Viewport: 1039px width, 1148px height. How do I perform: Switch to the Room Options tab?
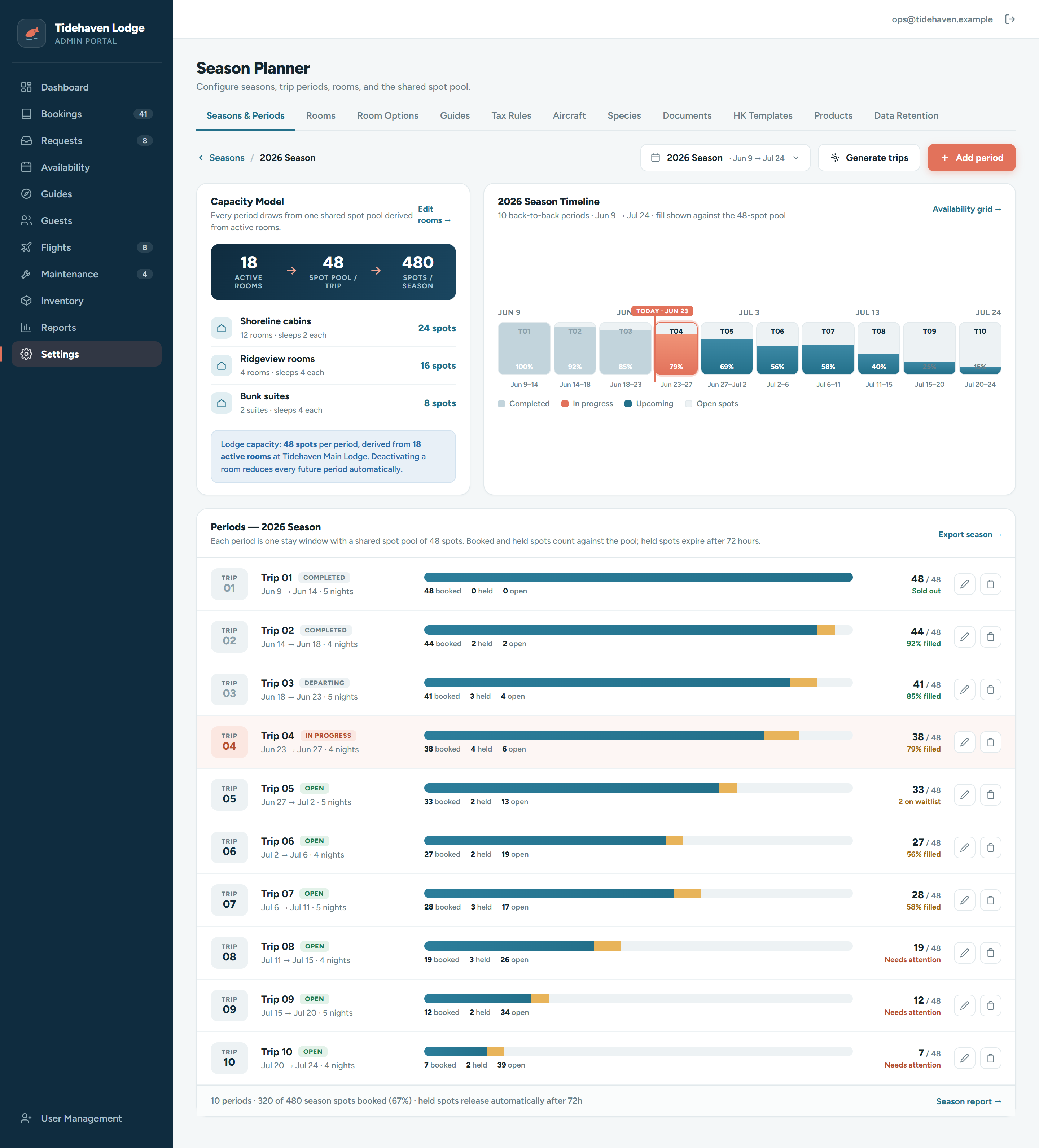click(388, 115)
